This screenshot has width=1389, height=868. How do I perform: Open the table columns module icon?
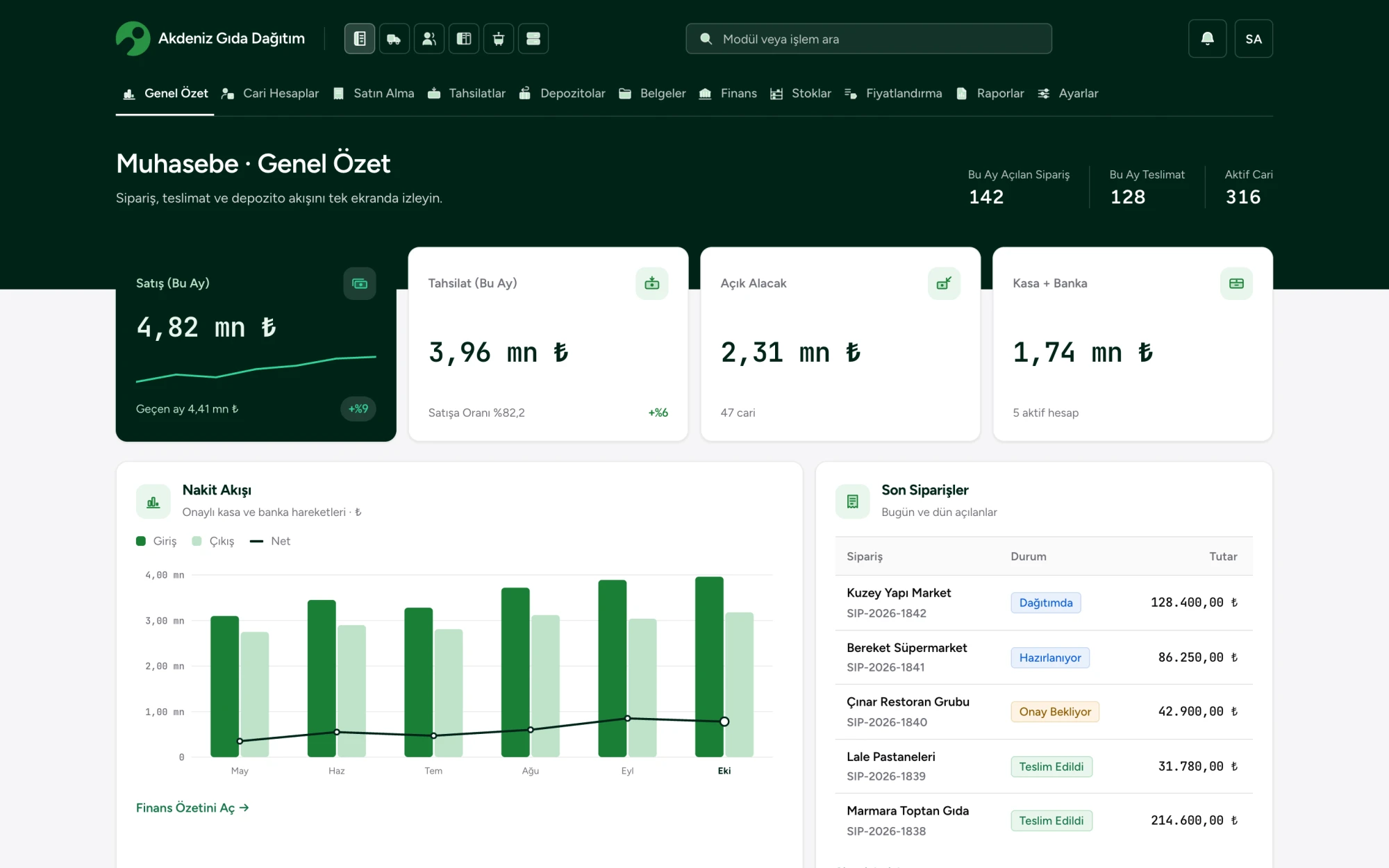(464, 39)
